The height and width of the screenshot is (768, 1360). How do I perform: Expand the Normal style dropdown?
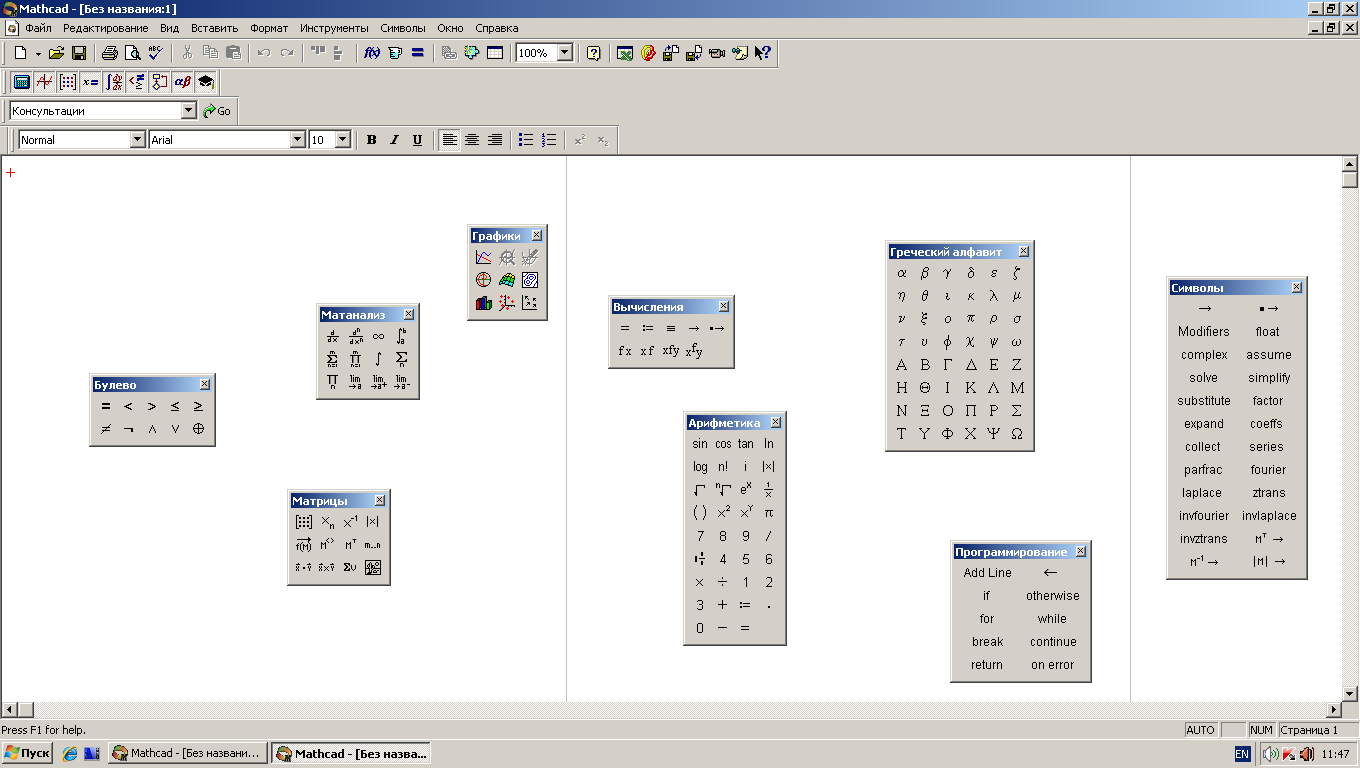(138, 140)
